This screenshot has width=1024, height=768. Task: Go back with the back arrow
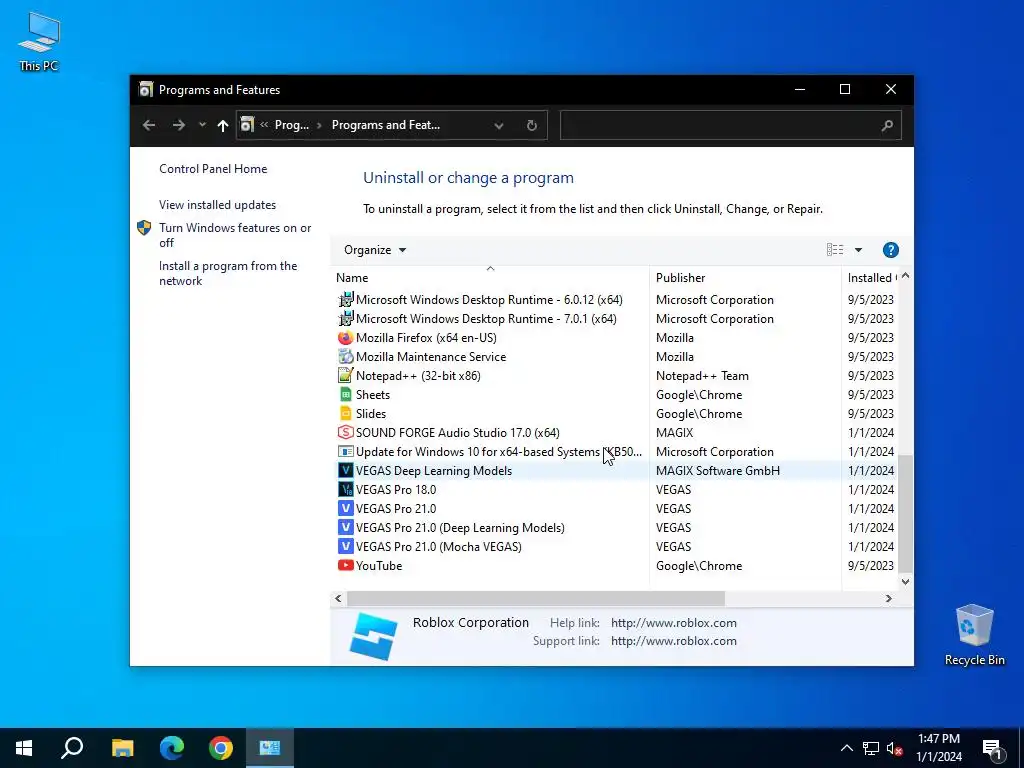click(x=149, y=125)
